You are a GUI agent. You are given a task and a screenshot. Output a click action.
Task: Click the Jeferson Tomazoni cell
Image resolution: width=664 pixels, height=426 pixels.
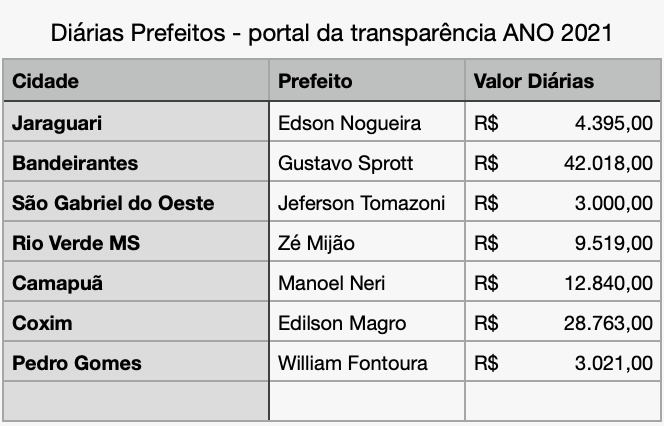tap(367, 202)
